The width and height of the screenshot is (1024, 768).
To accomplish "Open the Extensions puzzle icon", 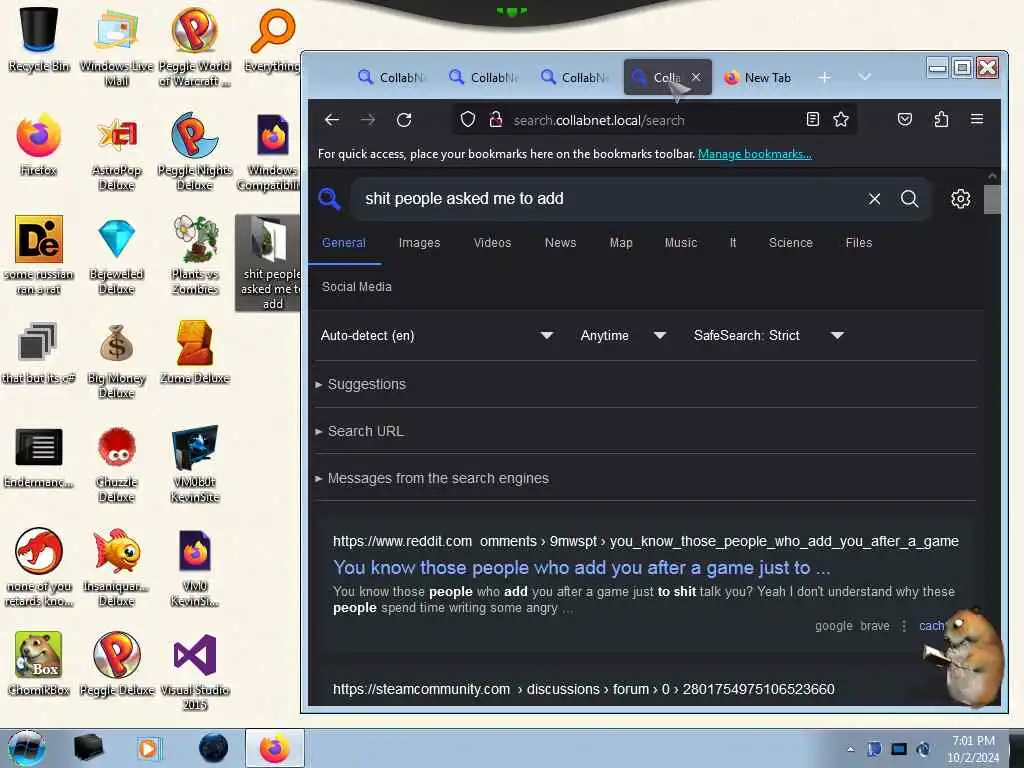I will [941, 120].
